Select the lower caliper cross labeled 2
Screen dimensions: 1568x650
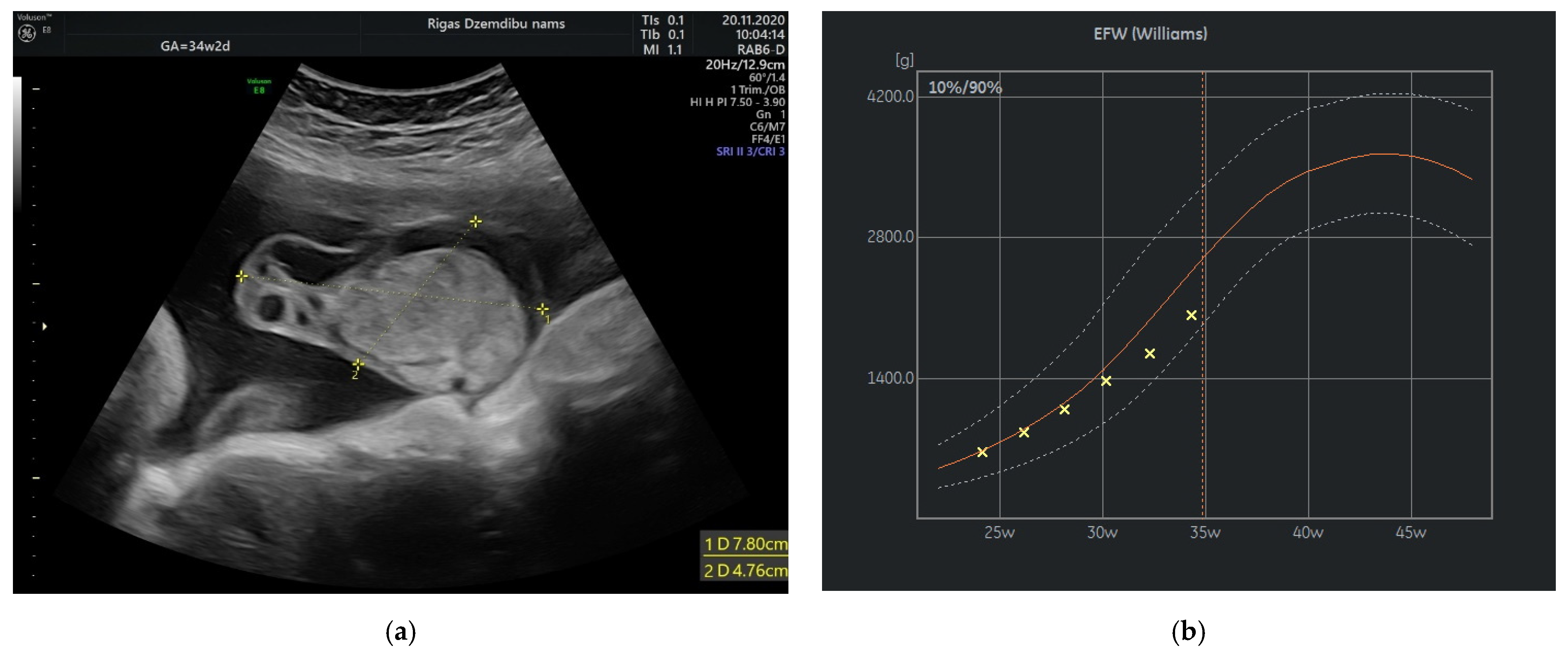pos(359,364)
